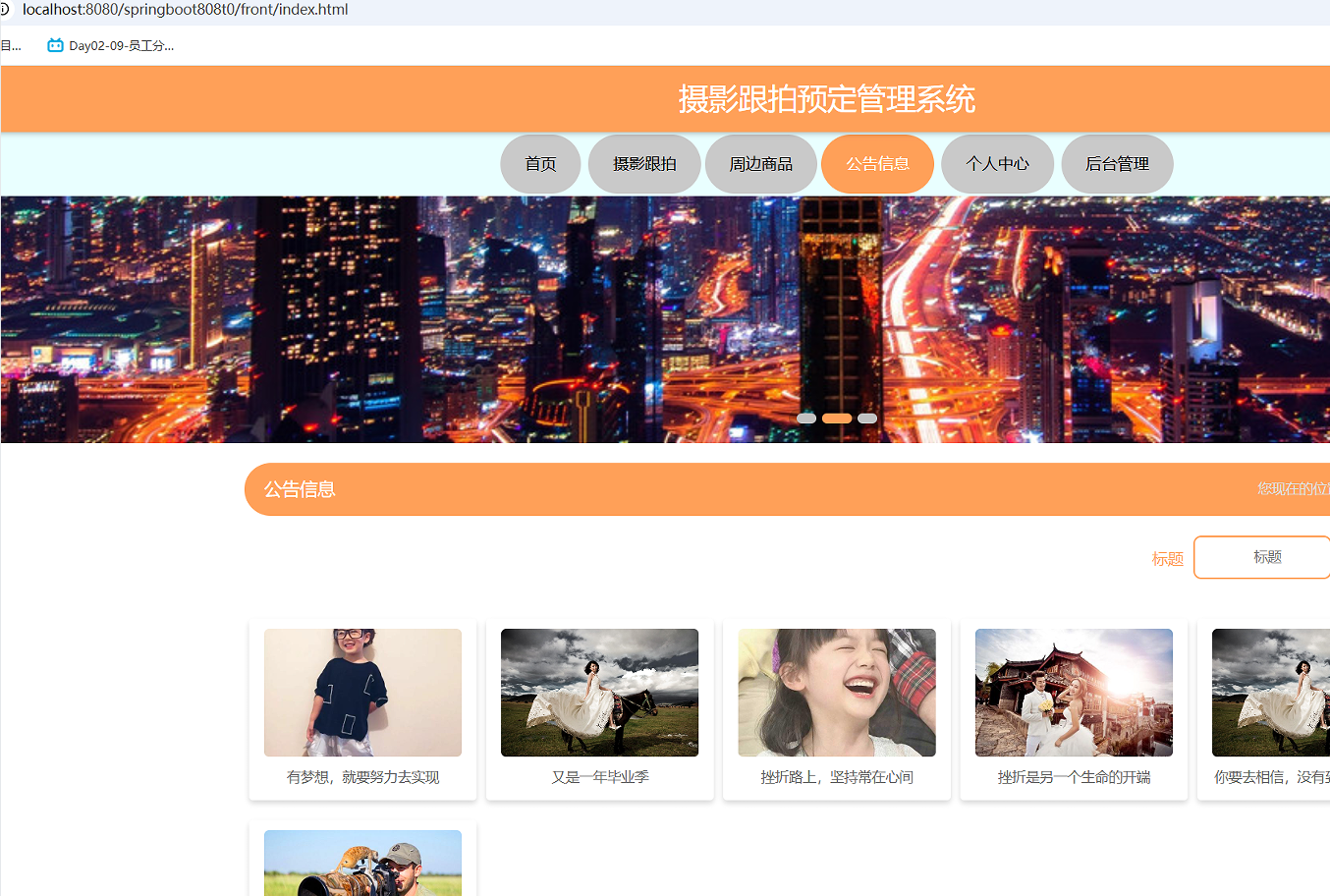Open the 首页 navigation tab
Screen dimensions: 1330x896
coord(540,164)
